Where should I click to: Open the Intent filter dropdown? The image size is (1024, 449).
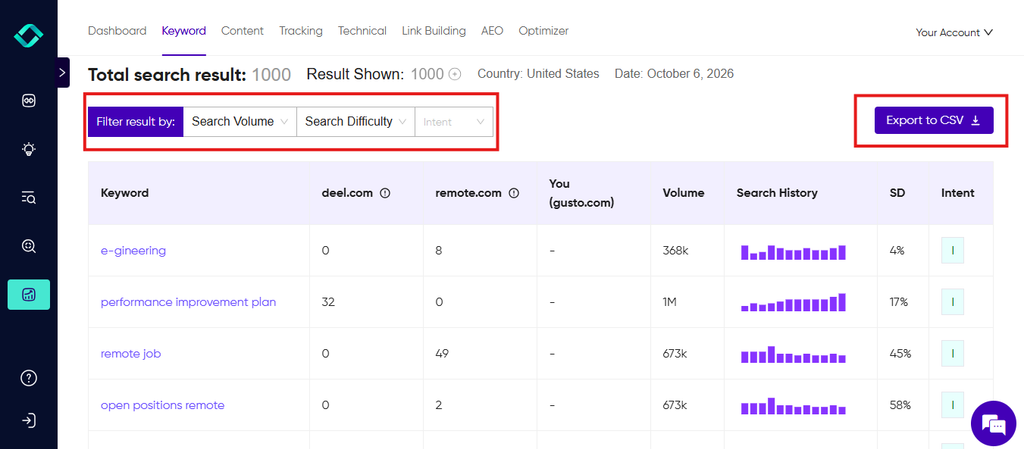pos(454,122)
